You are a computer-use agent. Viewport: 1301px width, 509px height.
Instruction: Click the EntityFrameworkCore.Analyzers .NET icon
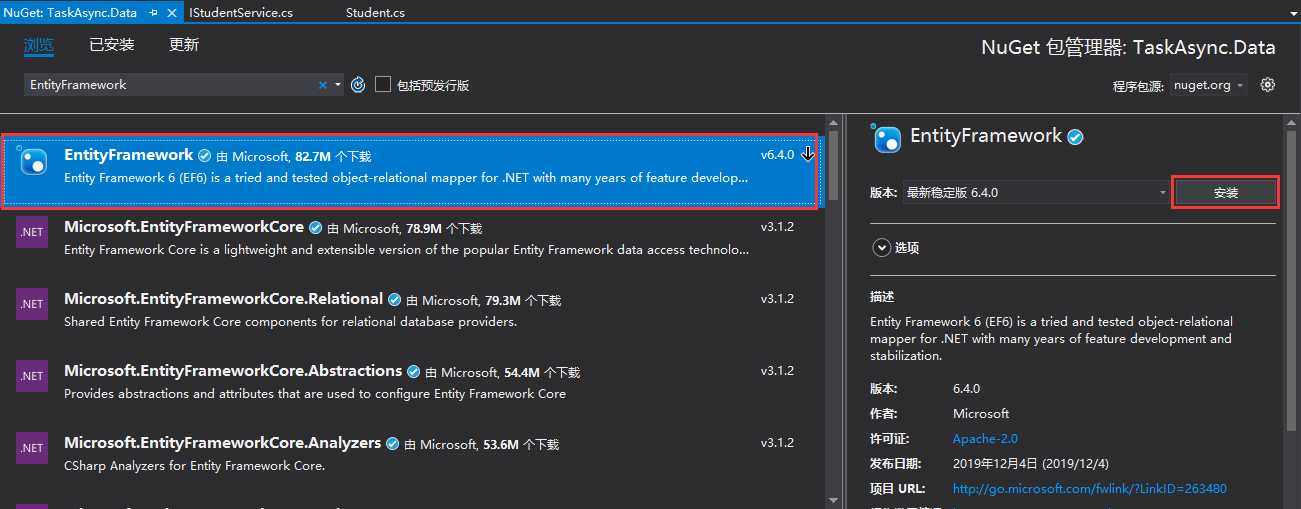[31, 448]
